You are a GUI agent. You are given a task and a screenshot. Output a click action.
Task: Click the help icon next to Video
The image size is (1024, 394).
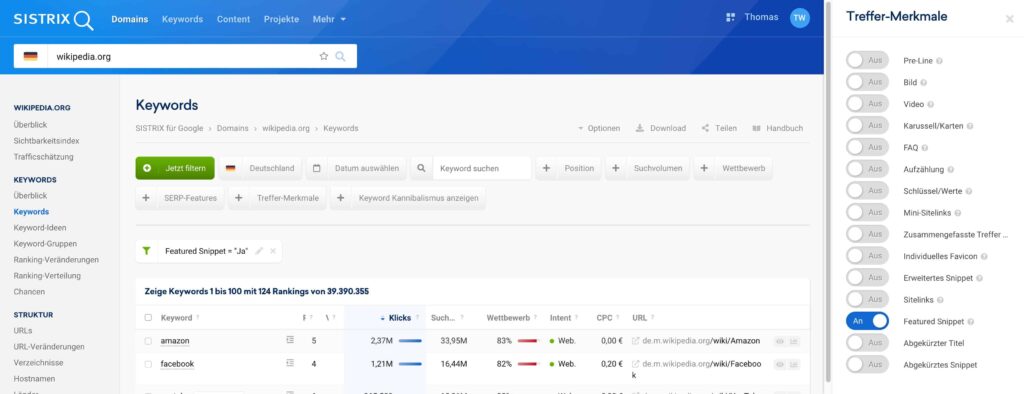pyautogui.click(x=931, y=105)
